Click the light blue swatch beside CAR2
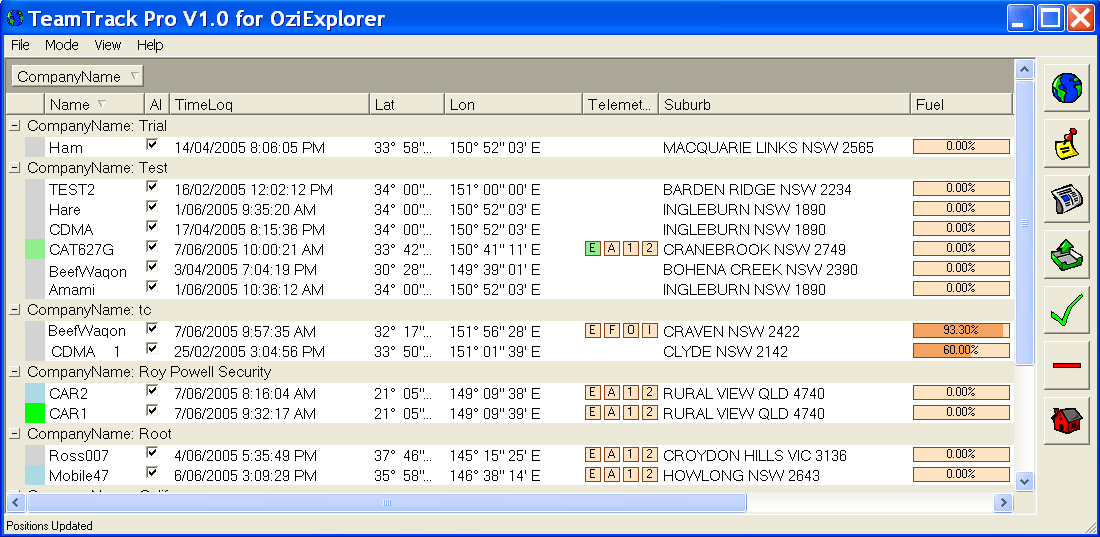 34,392
